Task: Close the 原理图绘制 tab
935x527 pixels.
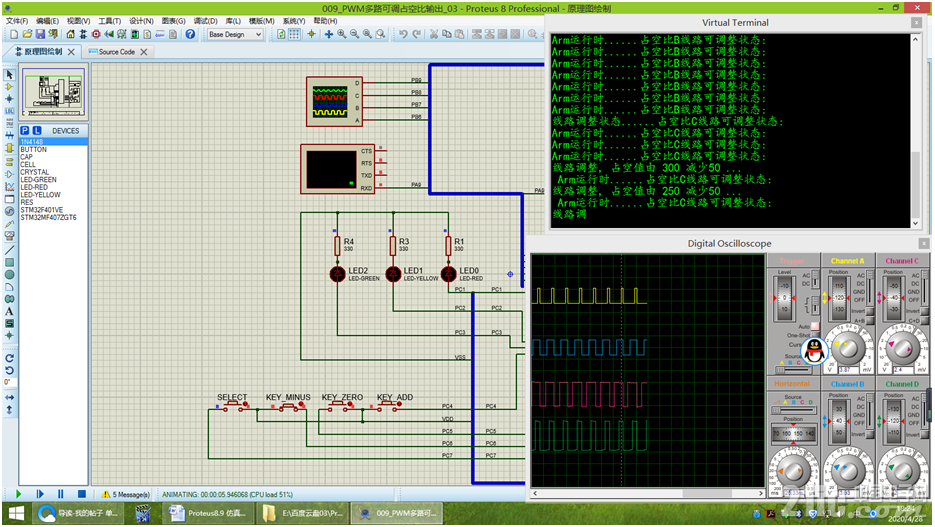Action: tap(71, 52)
